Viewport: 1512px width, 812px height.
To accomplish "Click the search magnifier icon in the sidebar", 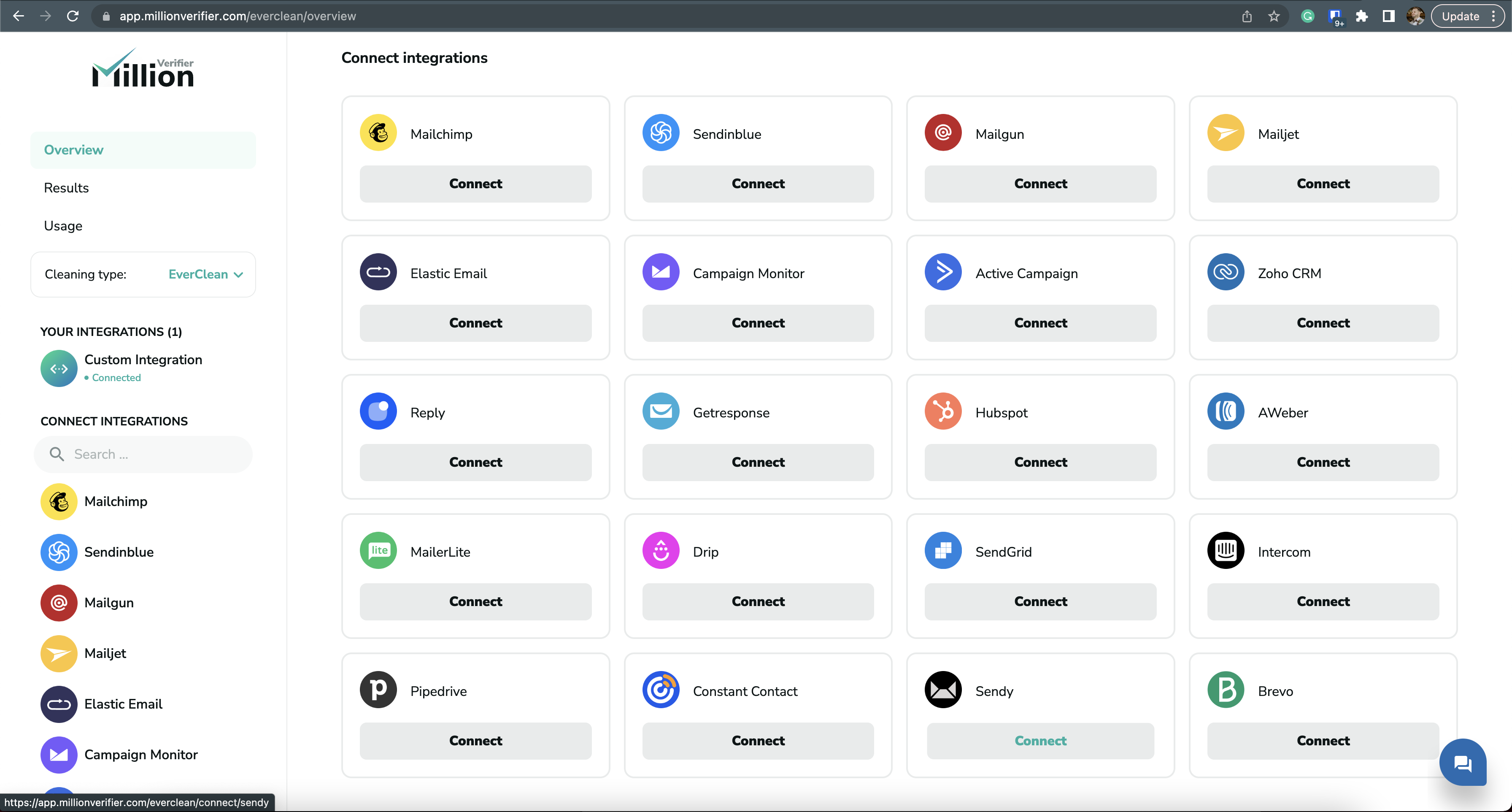I will (x=57, y=454).
